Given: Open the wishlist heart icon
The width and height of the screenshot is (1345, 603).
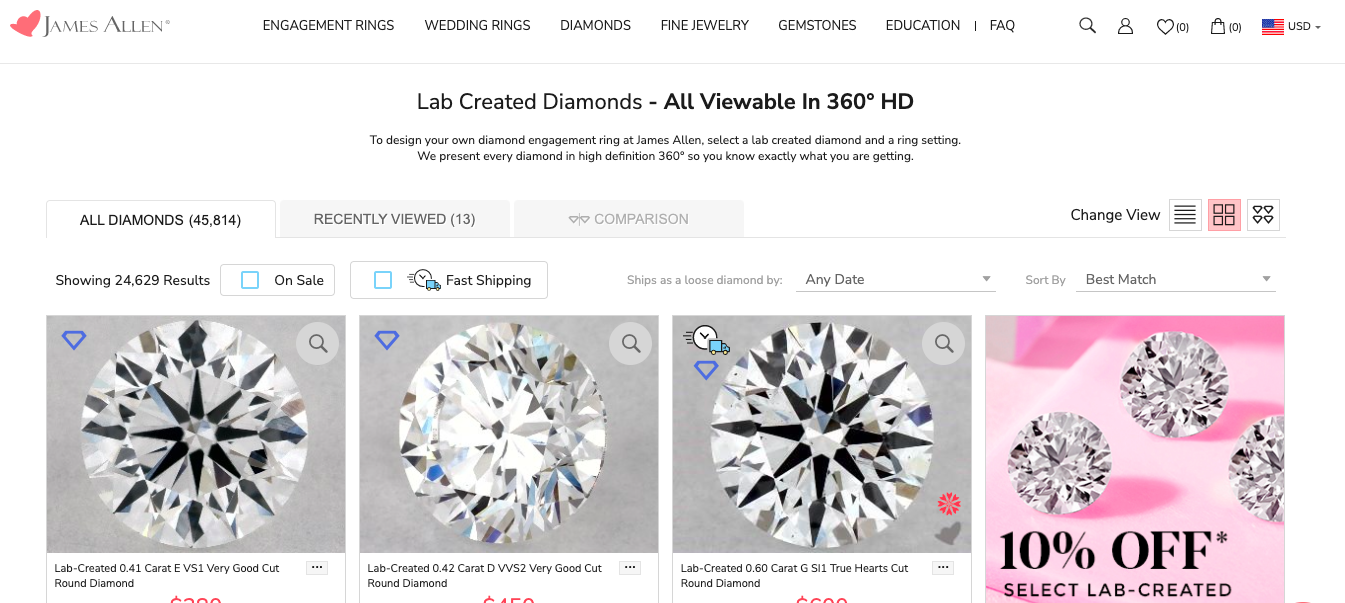Looking at the screenshot, I should pos(1165,27).
